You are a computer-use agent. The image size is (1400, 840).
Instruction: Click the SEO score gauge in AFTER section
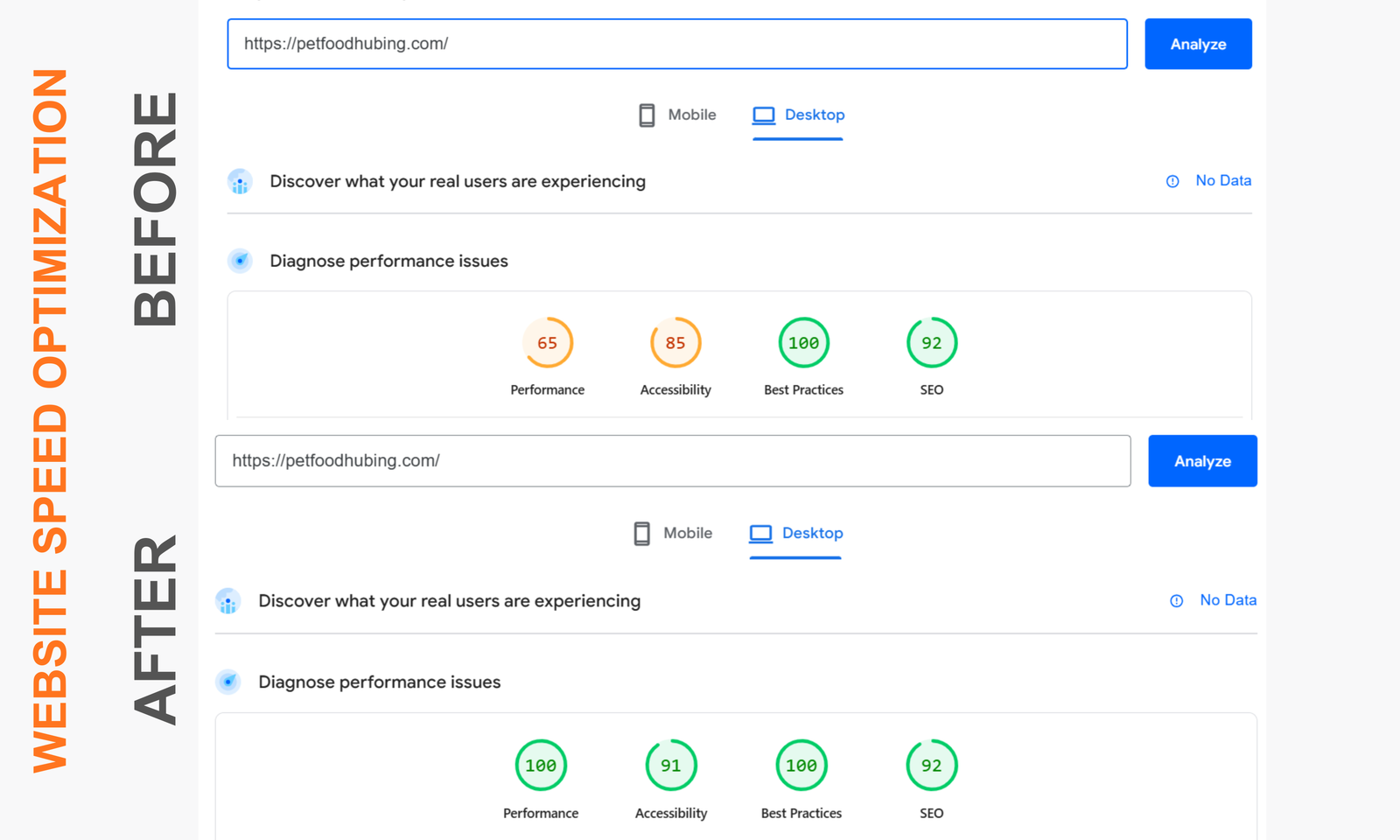[931, 765]
